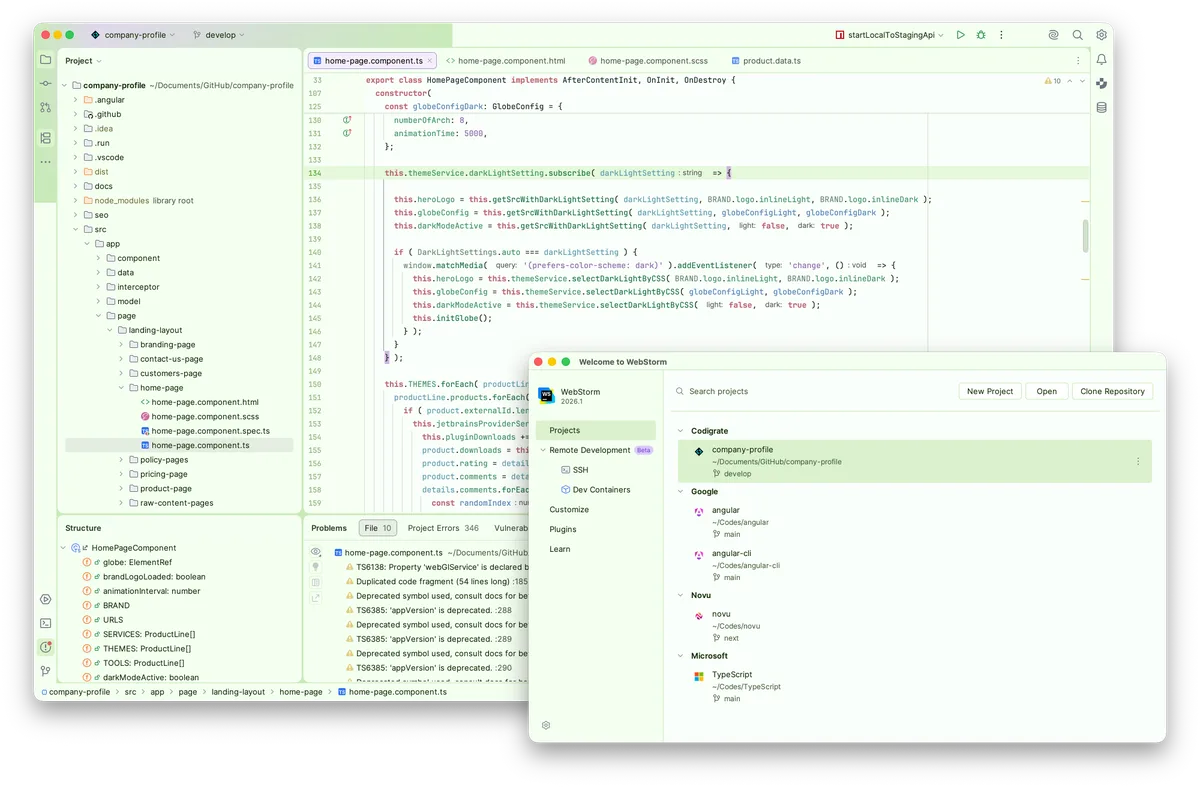Toggle the Problems view eye options icon
The height and width of the screenshot is (787, 1200).
pos(316,552)
